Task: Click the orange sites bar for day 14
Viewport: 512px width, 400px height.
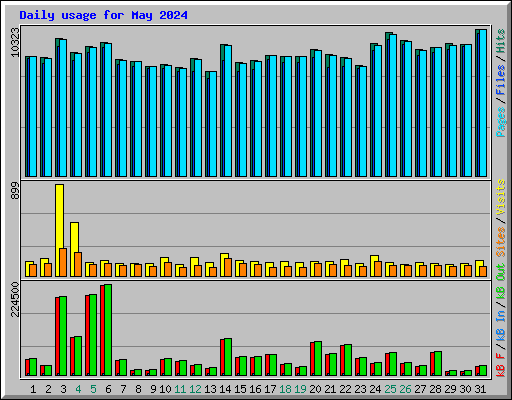Action: (x=228, y=267)
